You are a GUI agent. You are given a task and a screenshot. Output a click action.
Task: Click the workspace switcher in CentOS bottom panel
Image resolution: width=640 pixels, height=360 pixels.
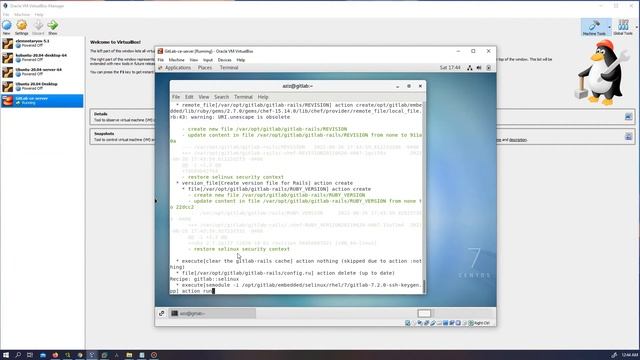(424, 313)
